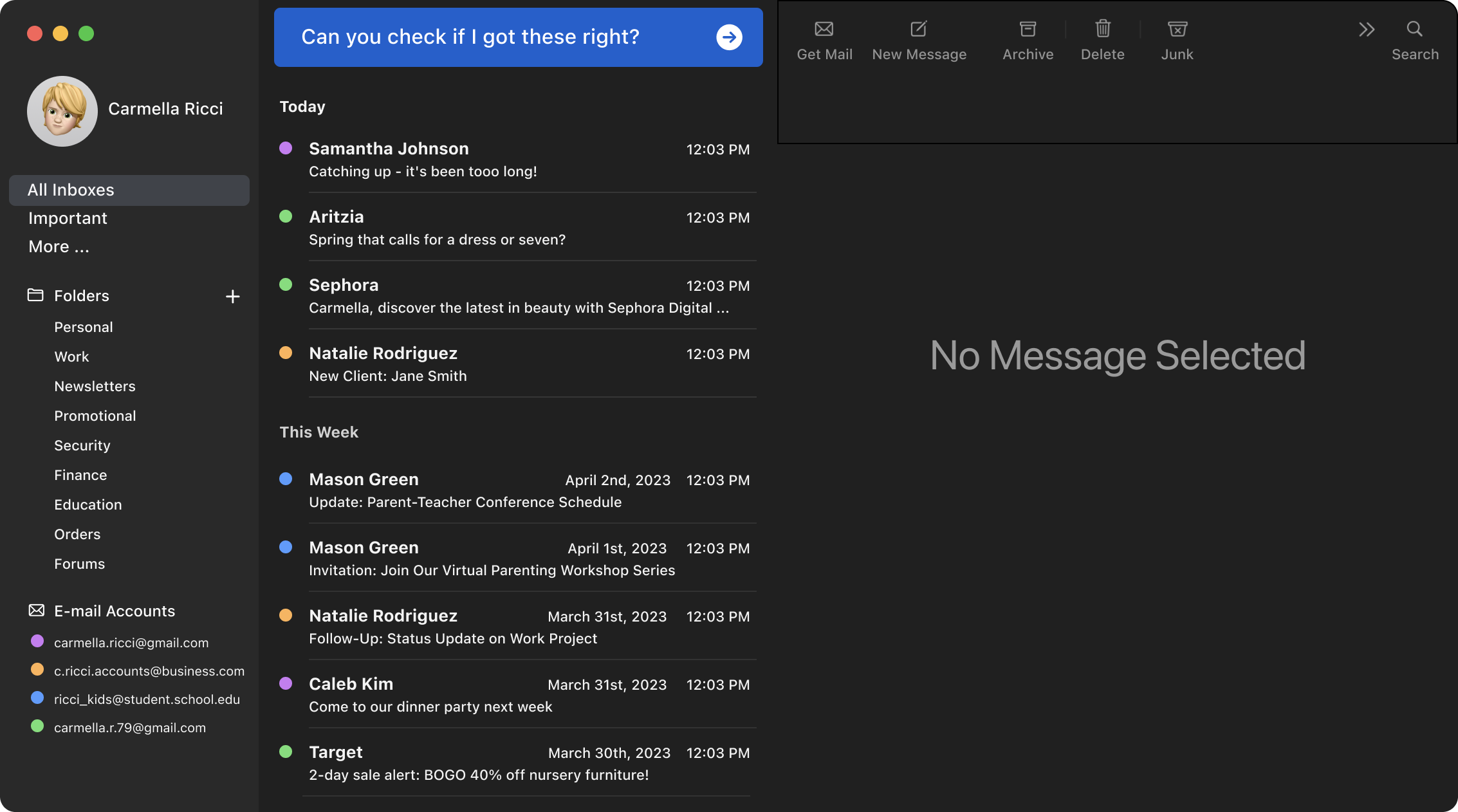Expand the More ... mailbox list
The image size is (1458, 812).
(59, 246)
